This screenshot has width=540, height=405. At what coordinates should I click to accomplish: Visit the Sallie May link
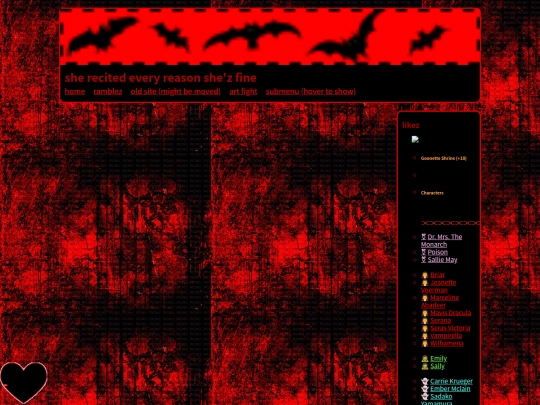pos(442,260)
